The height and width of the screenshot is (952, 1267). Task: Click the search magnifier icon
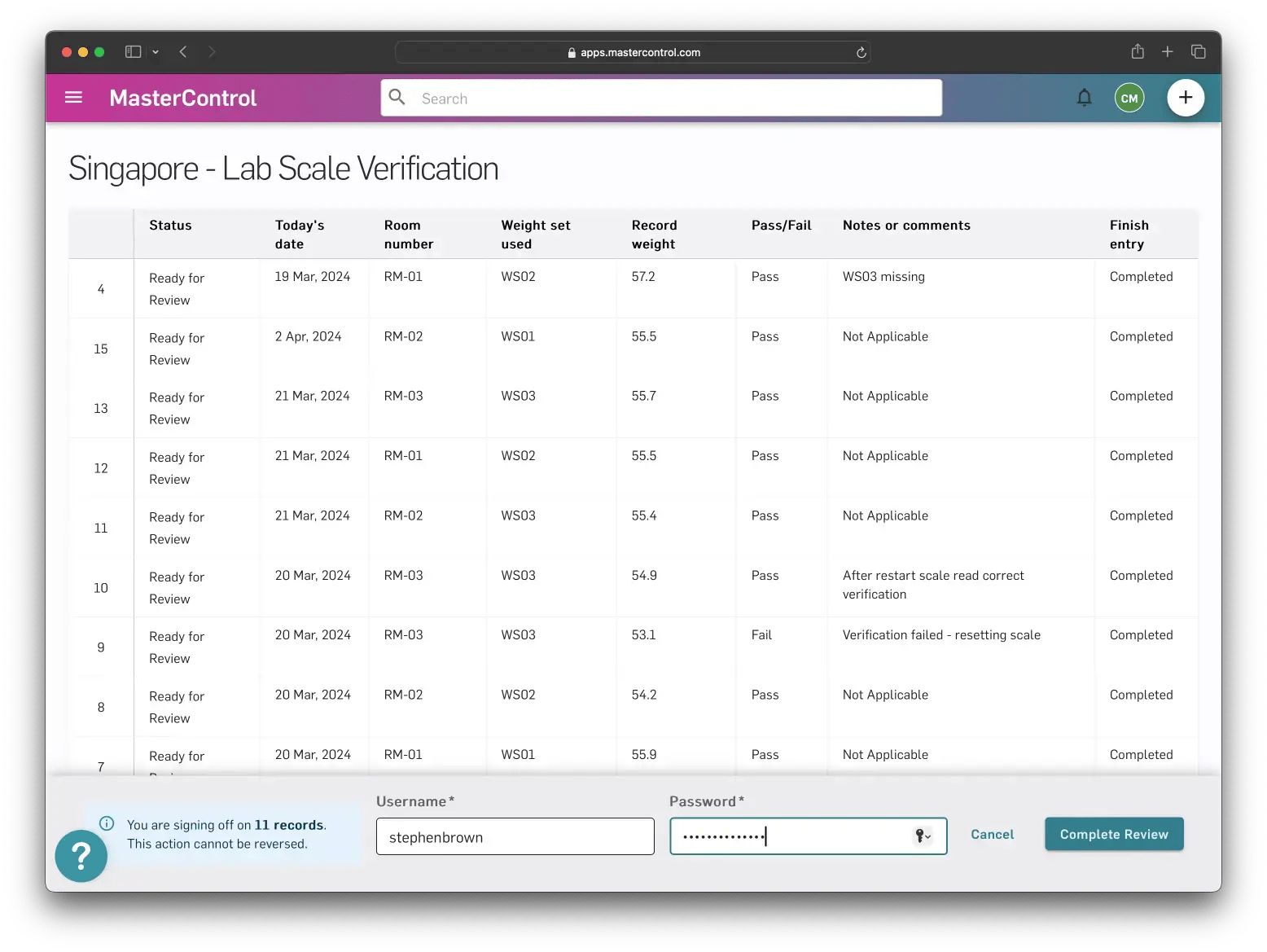pos(397,98)
